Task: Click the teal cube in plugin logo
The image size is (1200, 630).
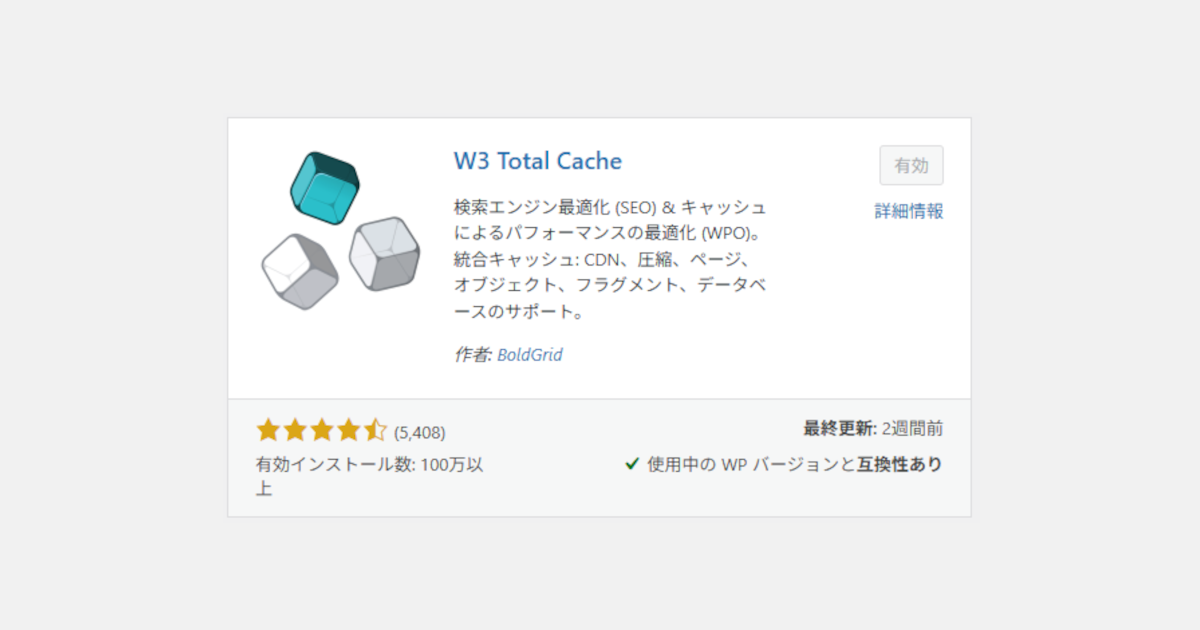Action: (x=324, y=188)
